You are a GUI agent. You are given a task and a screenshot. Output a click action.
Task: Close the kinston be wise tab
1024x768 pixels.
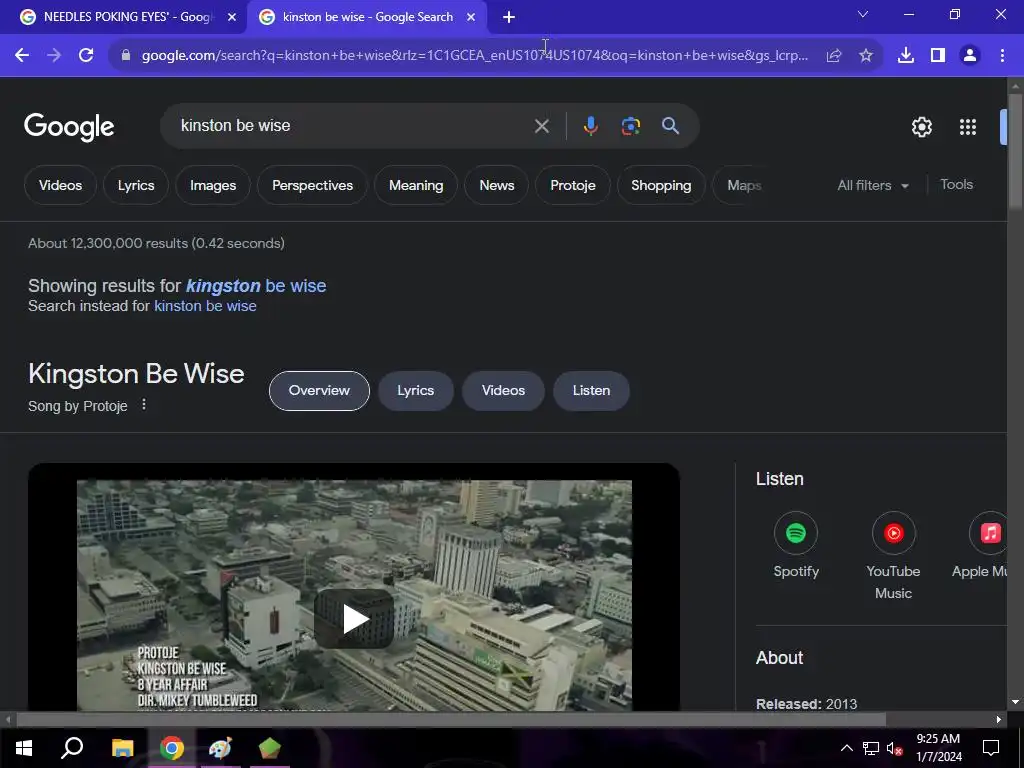pyautogui.click(x=471, y=17)
